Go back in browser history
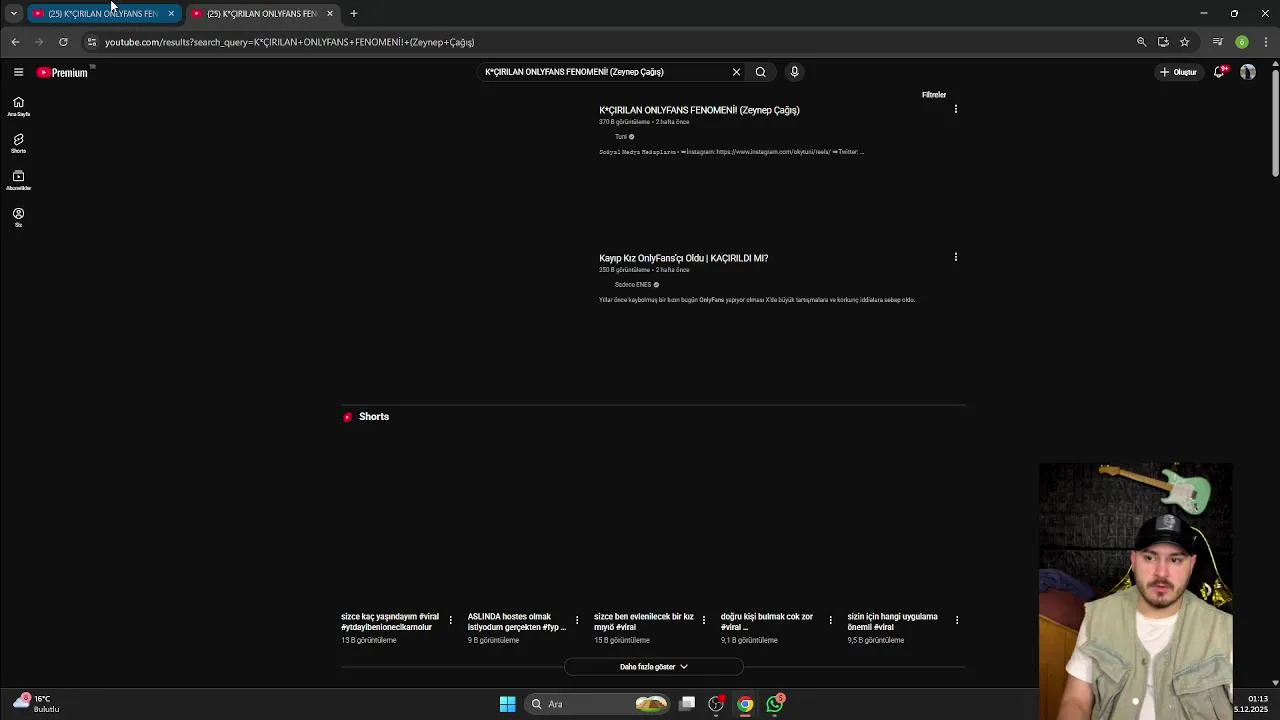Image resolution: width=1280 pixels, height=720 pixels. pyautogui.click(x=15, y=42)
